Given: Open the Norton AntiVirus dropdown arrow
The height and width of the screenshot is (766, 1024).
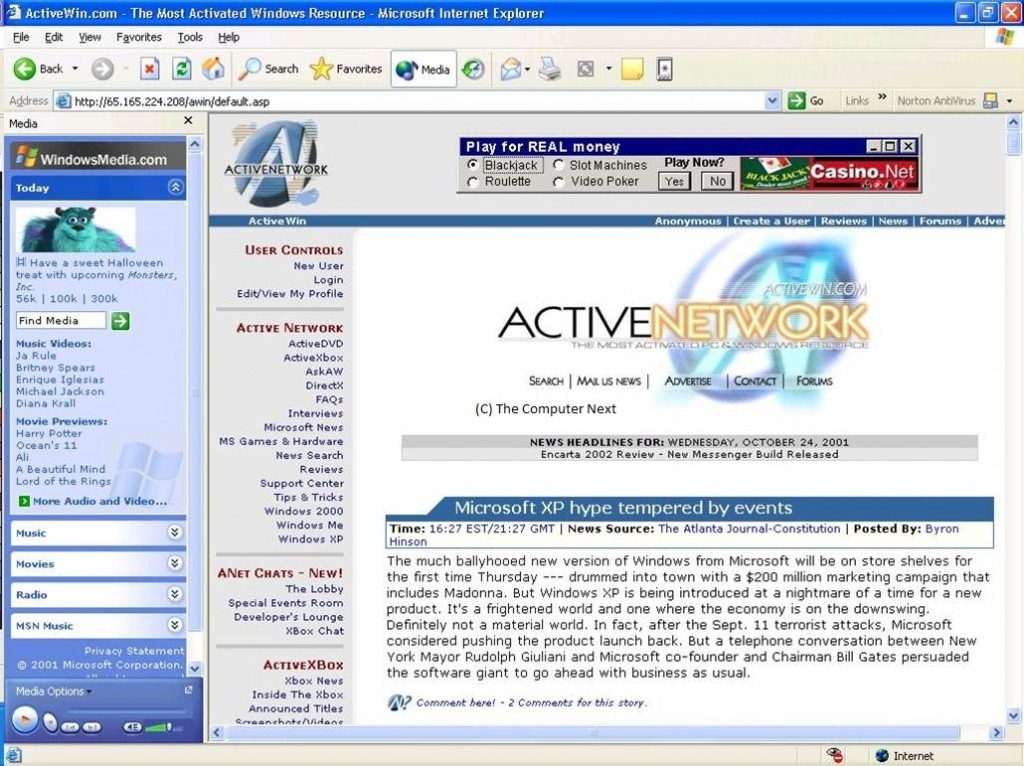Looking at the screenshot, I should pyautogui.click(x=1010, y=101).
